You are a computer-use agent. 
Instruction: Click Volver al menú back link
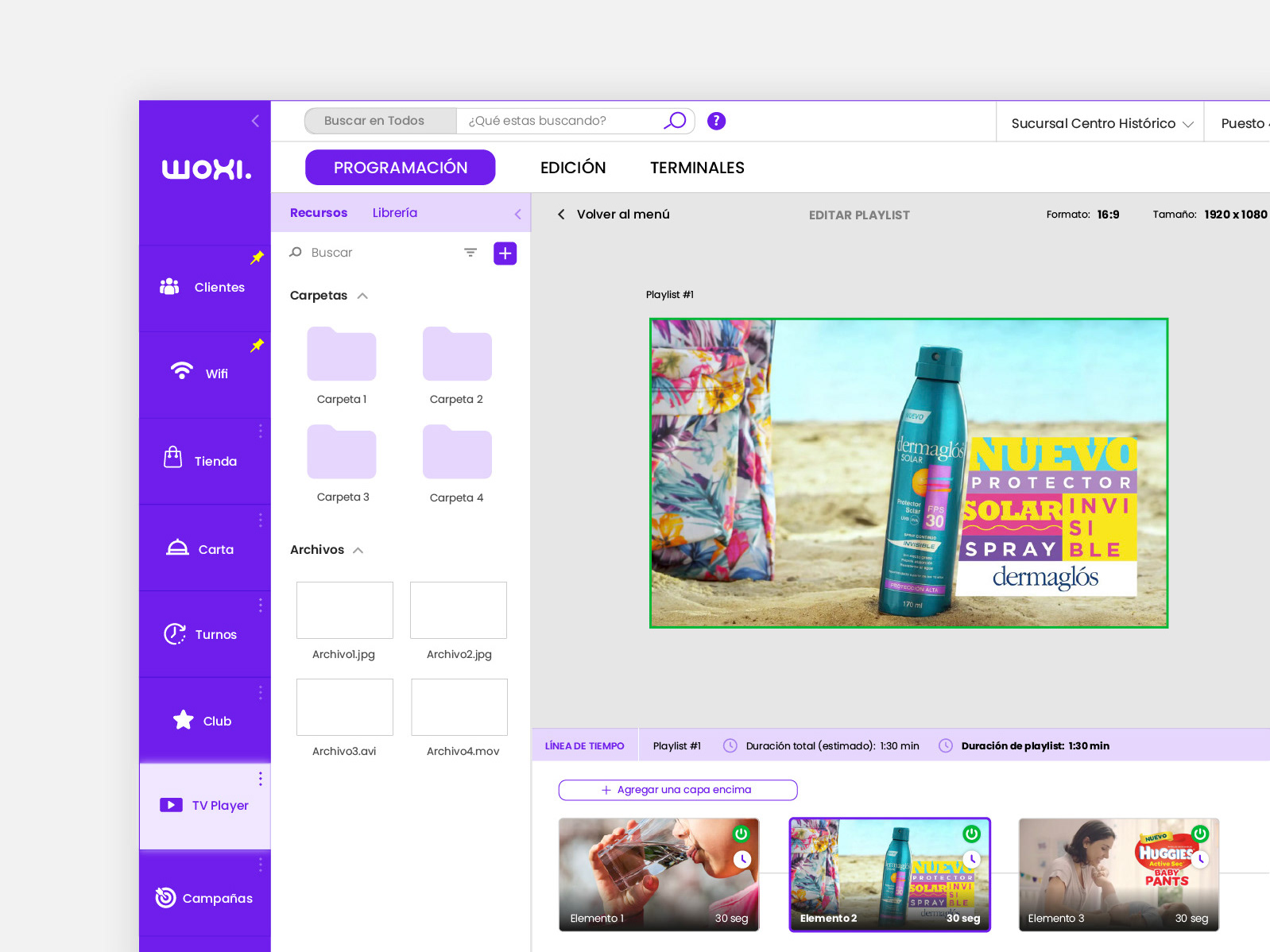point(614,215)
